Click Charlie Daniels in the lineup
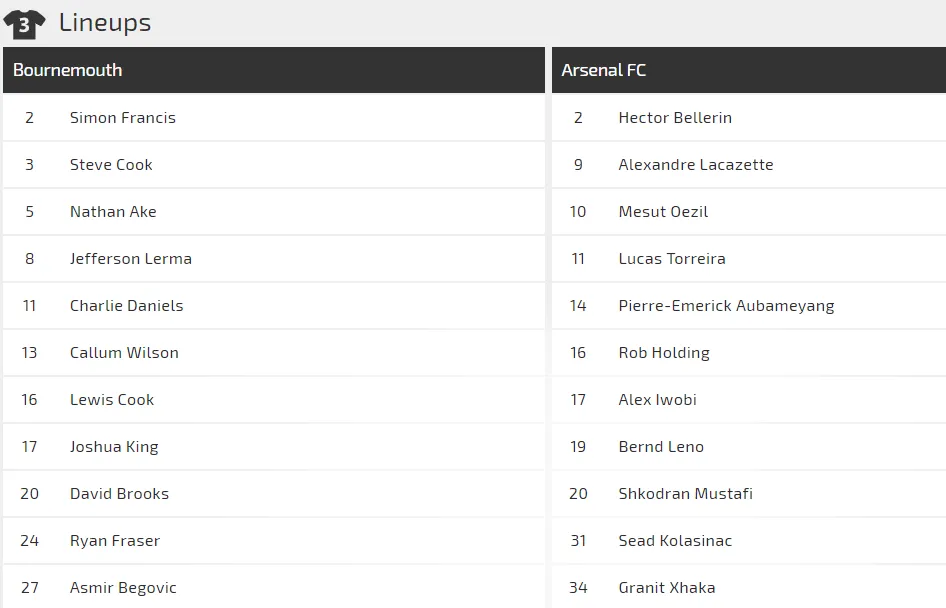Image resolution: width=946 pixels, height=608 pixels. [126, 305]
